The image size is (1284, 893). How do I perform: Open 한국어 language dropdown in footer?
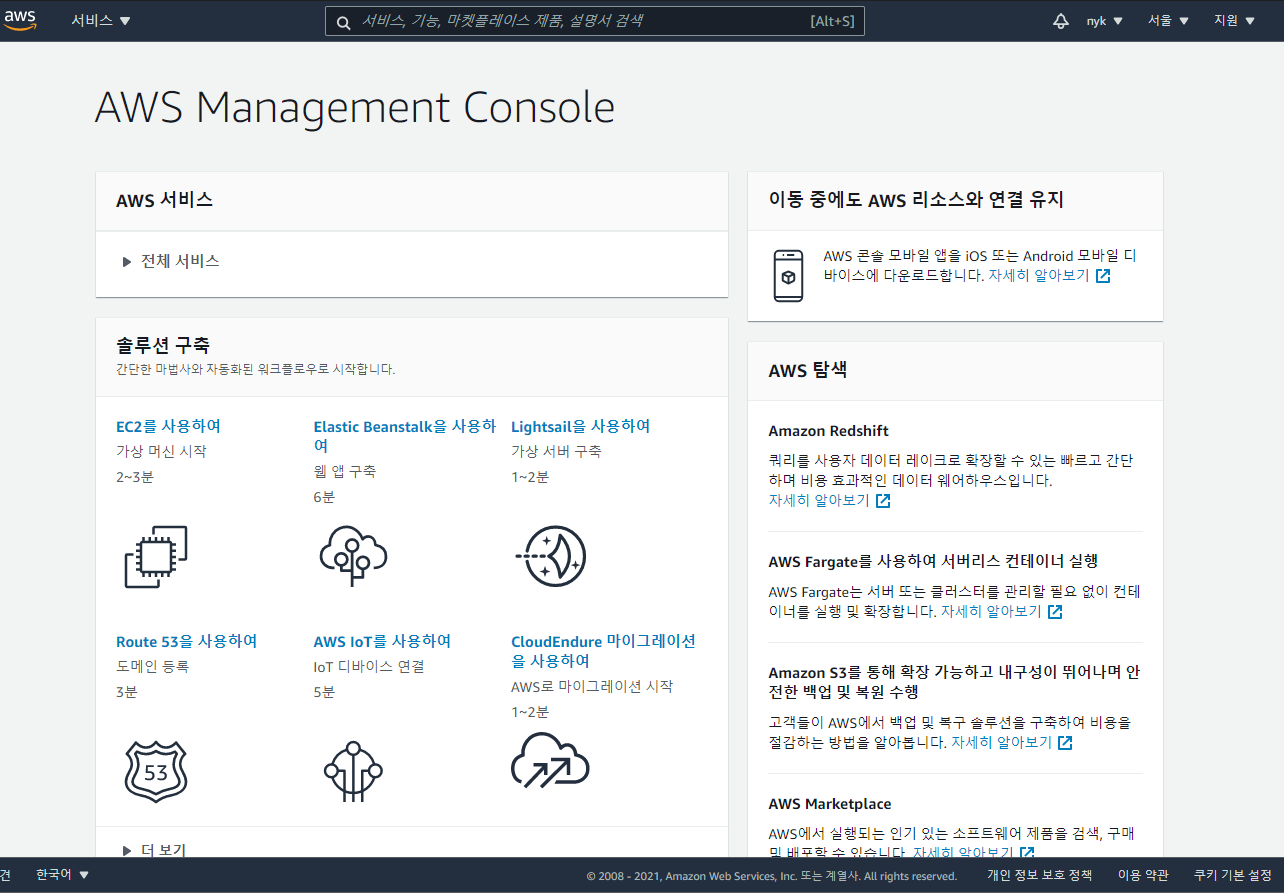(x=62, y=875)
